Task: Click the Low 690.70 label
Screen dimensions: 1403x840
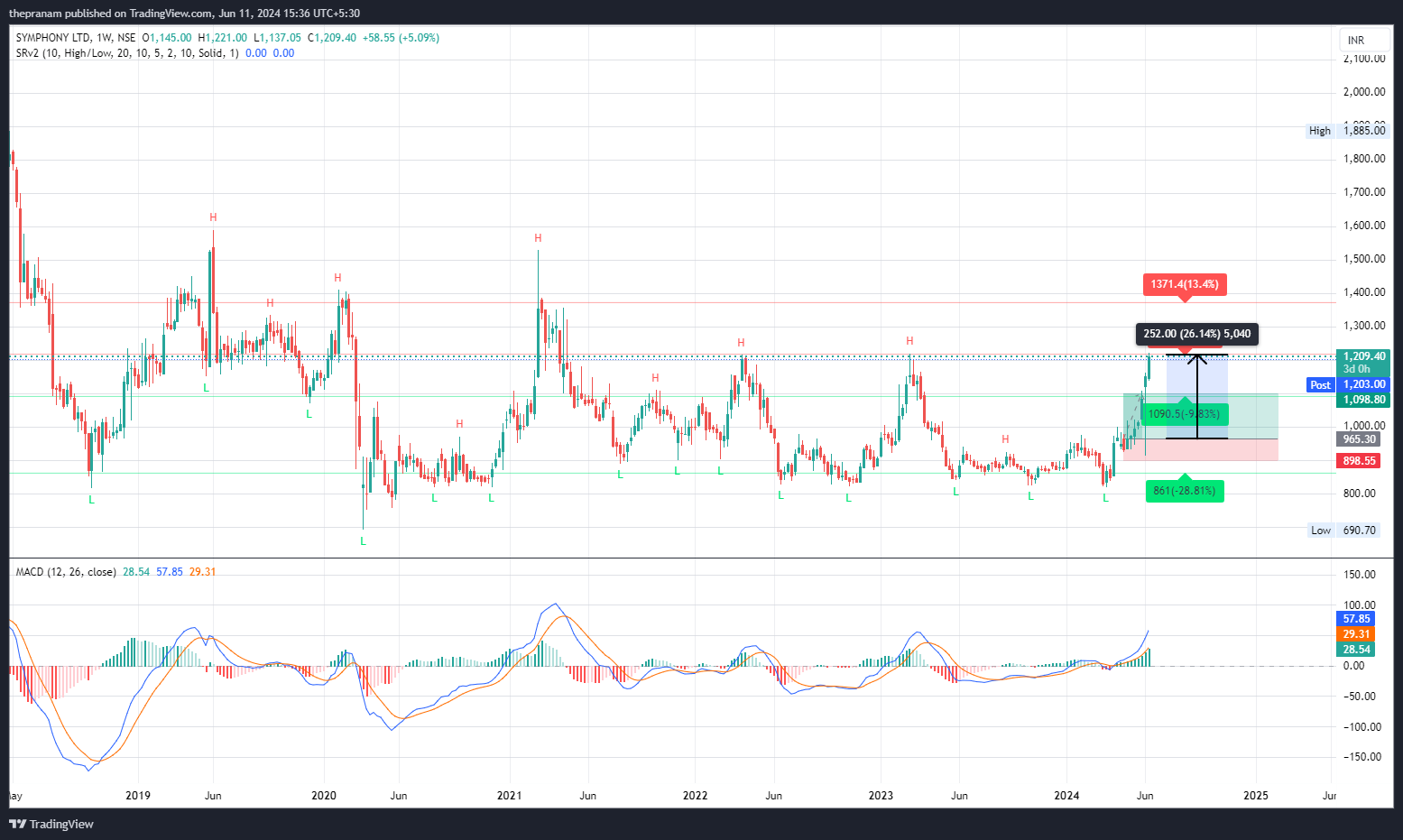Action: 1344,531
